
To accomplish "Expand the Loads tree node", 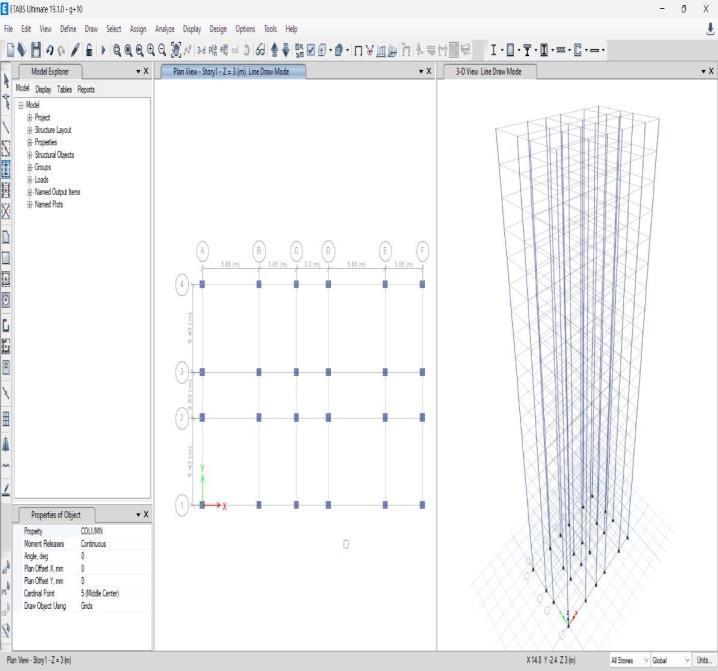I will (30, 180).
